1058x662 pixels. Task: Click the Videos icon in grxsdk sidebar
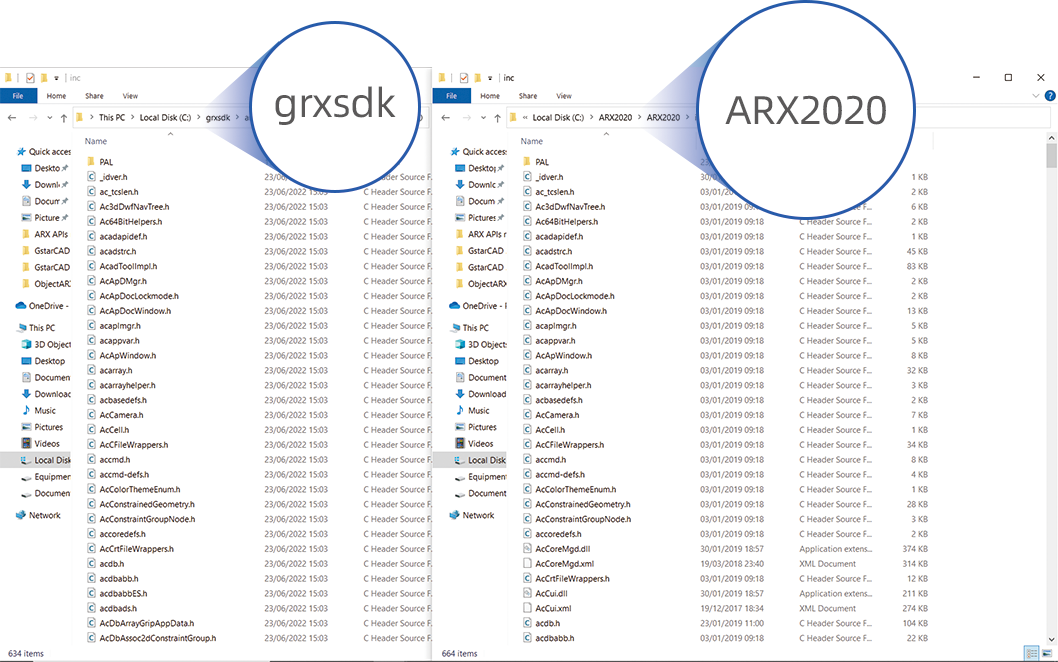(26, 443)
